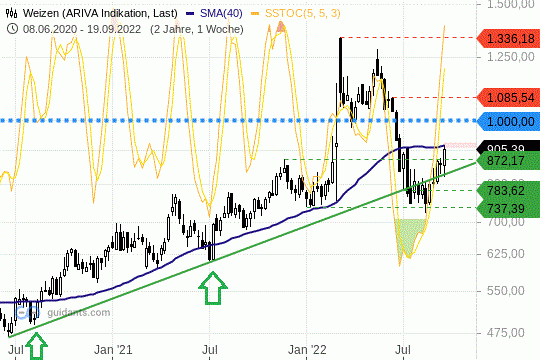
Task: Click the SSTOC(5, 5, 3) indicator label
Action: [302, 13]
